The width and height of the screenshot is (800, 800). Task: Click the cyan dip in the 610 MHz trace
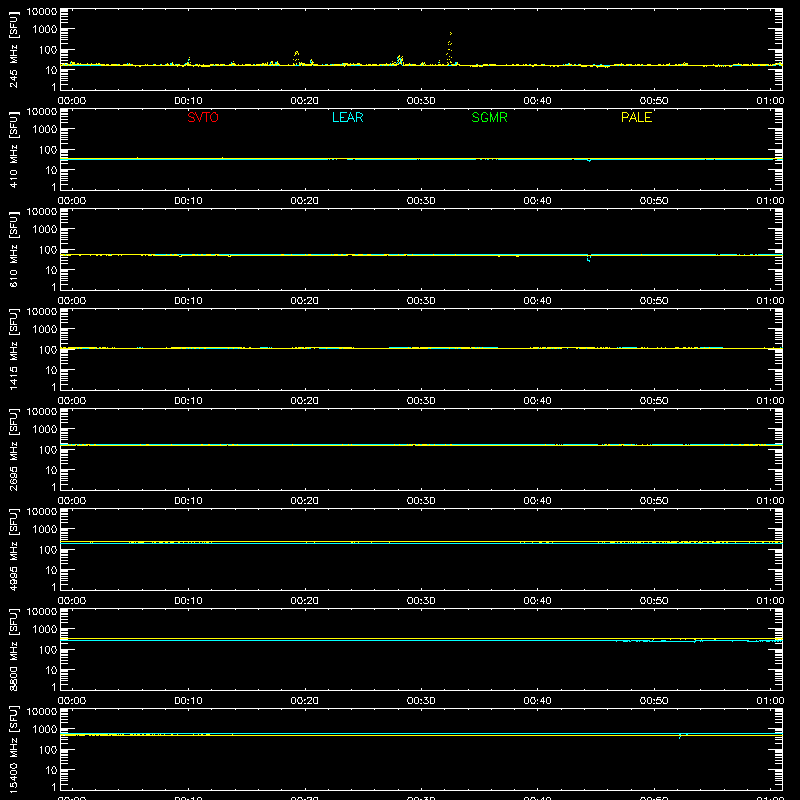589,258
